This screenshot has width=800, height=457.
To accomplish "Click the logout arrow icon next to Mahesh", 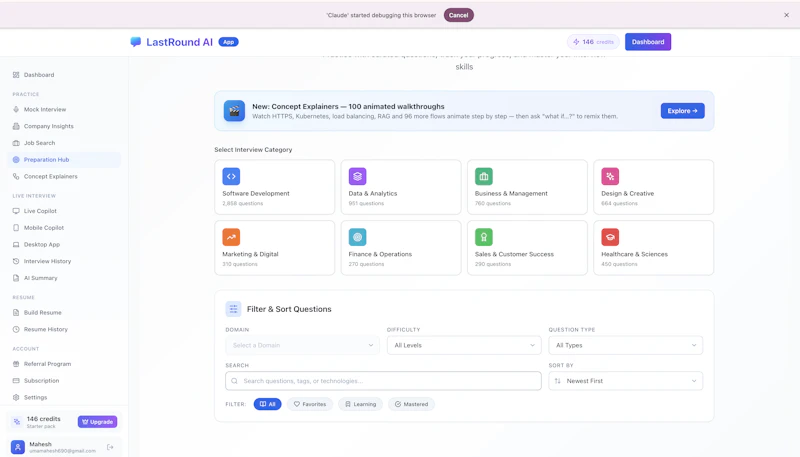I will pyautogui.click(x=110, y=447).
